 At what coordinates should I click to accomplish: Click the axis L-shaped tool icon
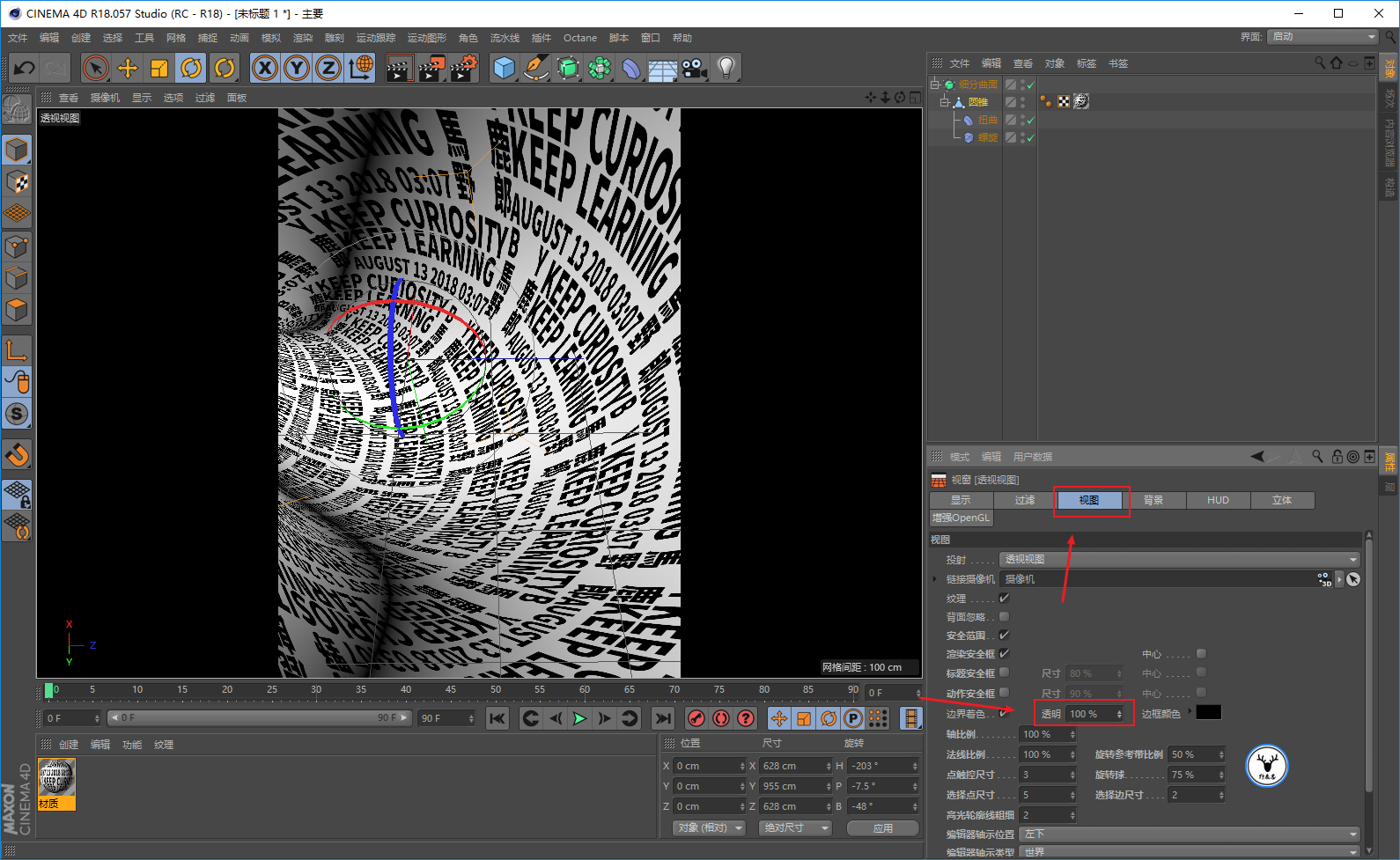pyautogui.click(x=17, y=350)
